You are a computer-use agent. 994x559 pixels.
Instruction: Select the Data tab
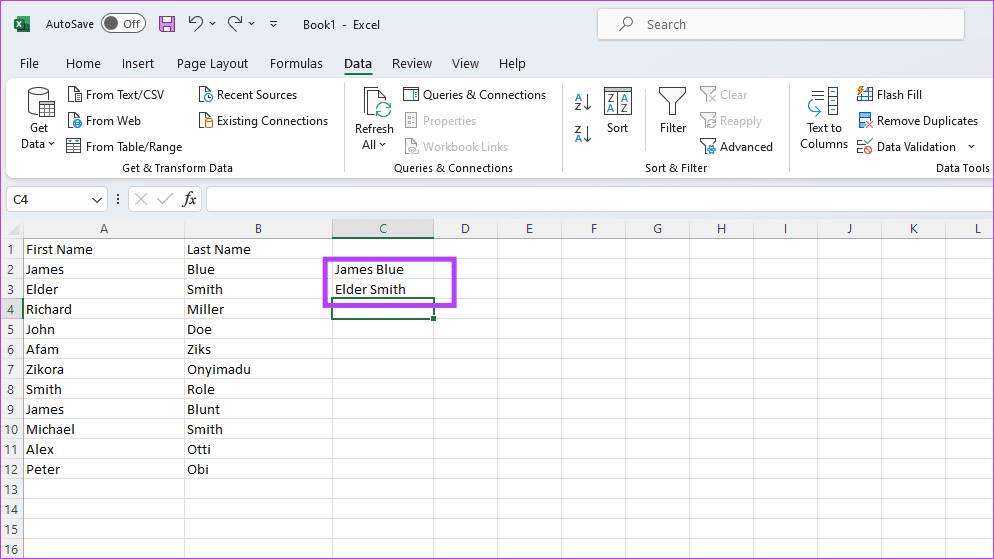(x=358, y=63)
